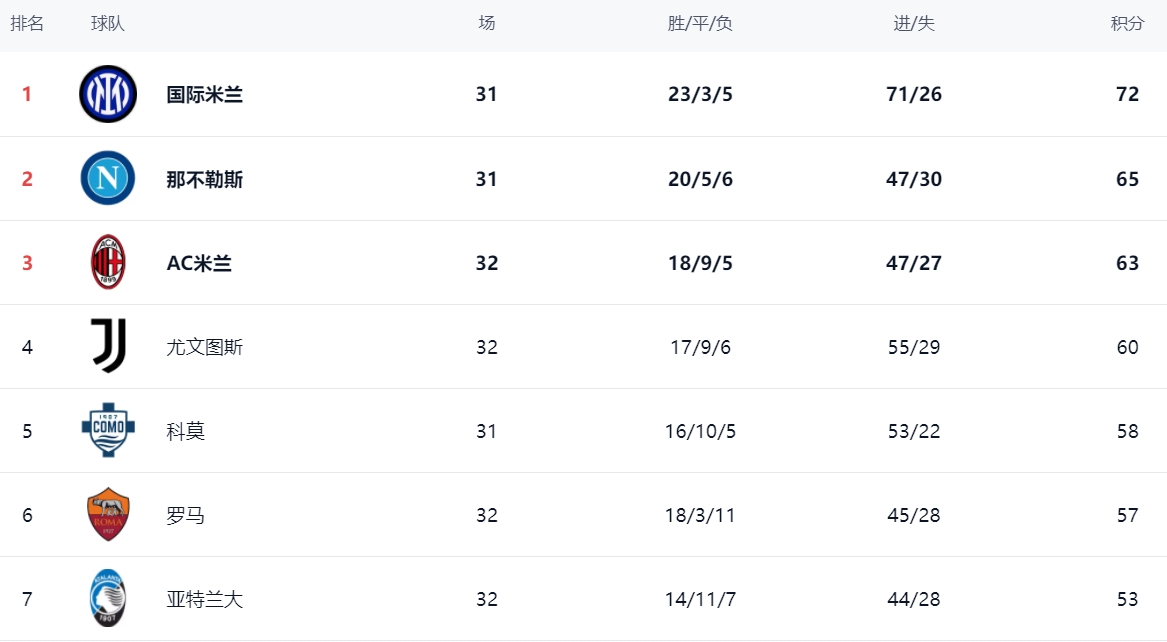
Task: Open the 亚特兰大 team name
Action: click(x=205, y=599)
